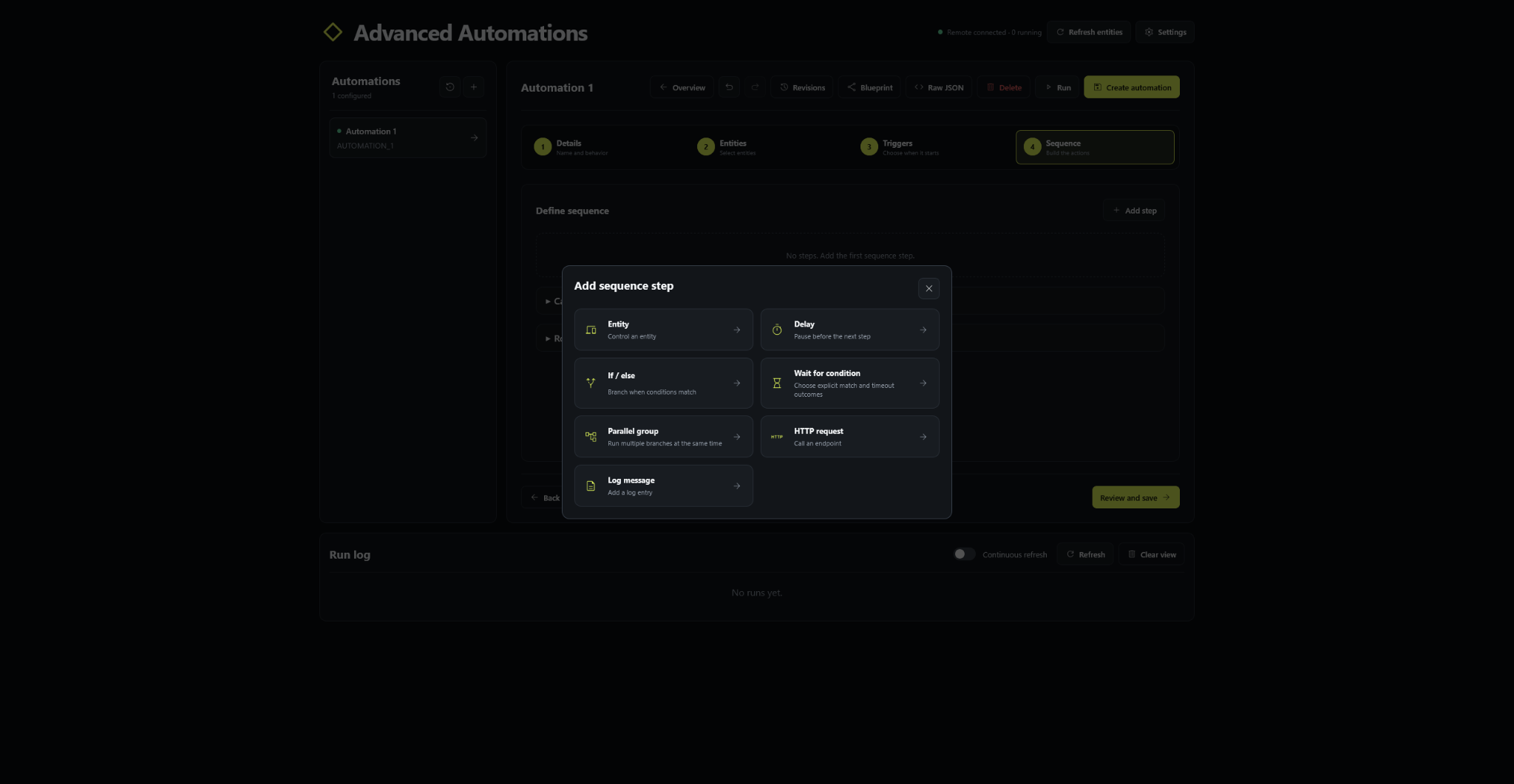Click the undo arrow icon
Viewport: 1514px width, 784px height.
coord(729,87)
